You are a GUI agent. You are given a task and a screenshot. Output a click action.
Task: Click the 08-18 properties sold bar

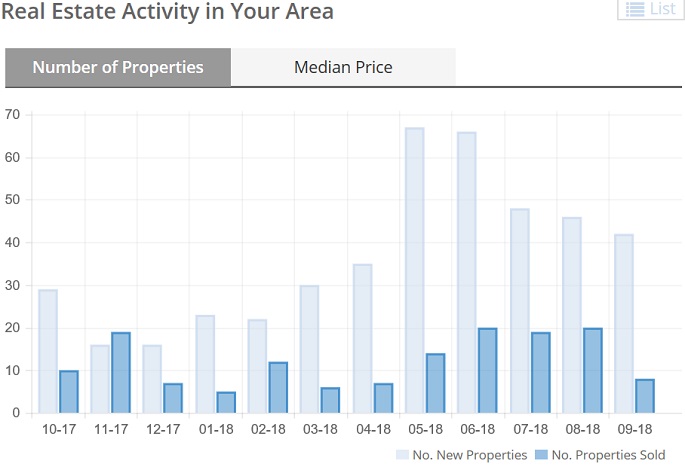point(592,370)
